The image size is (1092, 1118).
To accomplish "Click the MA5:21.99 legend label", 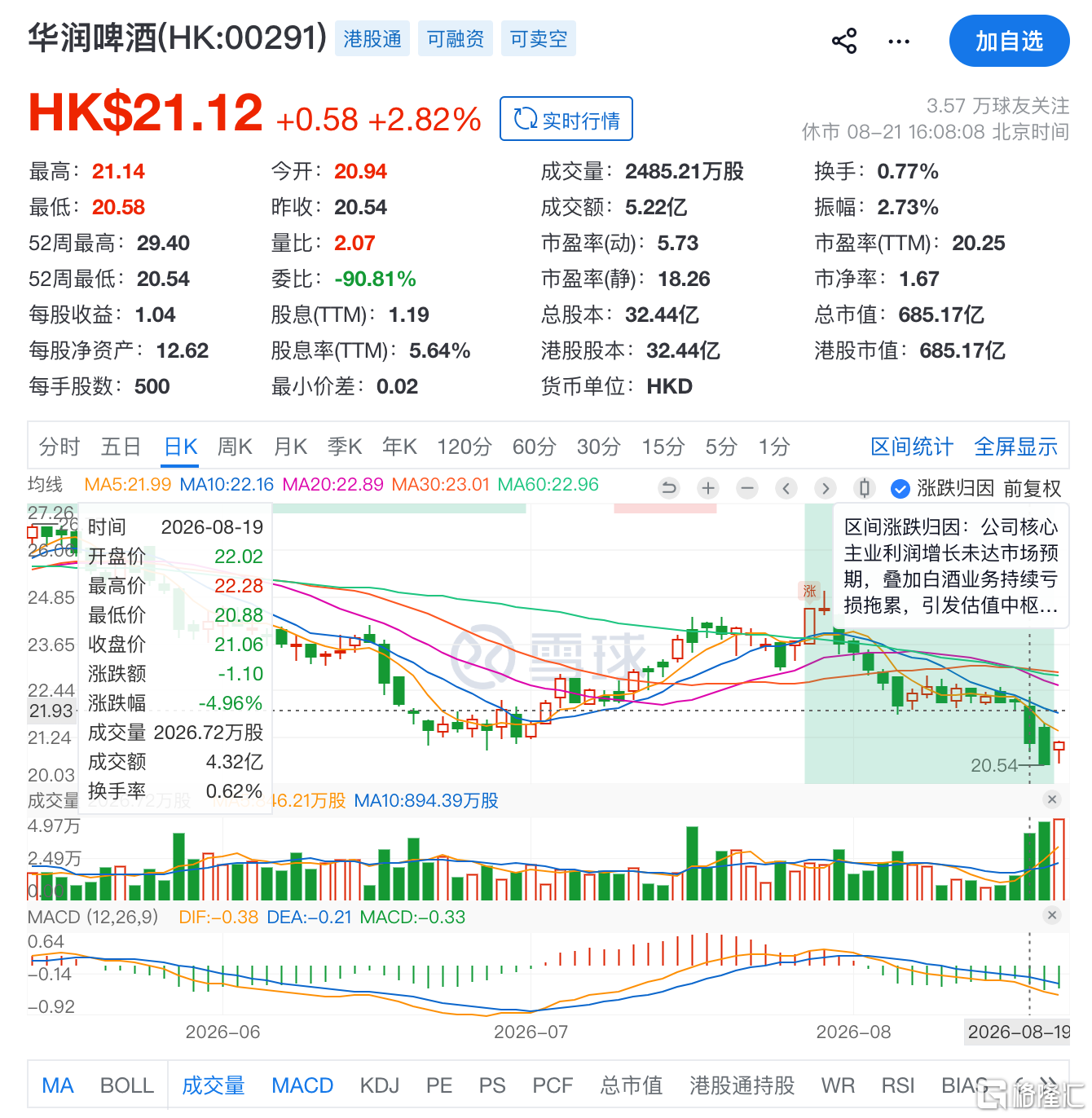I will pyautogui.click(x=128, y=484).
